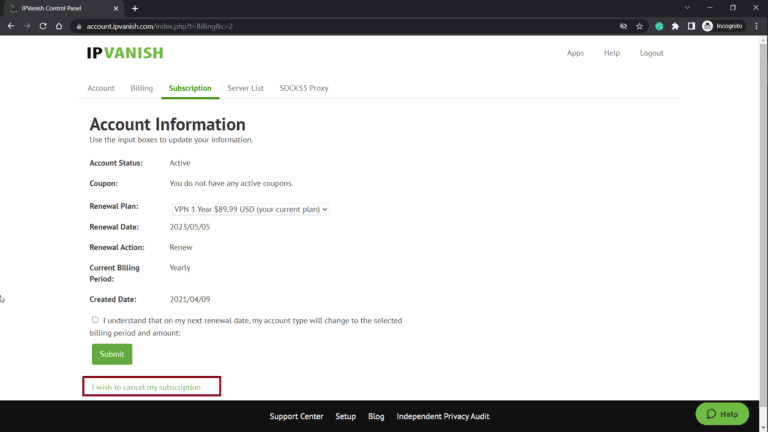Open Independent Privacy Audit footer link
768x432 pixels.
pos(443,416)
